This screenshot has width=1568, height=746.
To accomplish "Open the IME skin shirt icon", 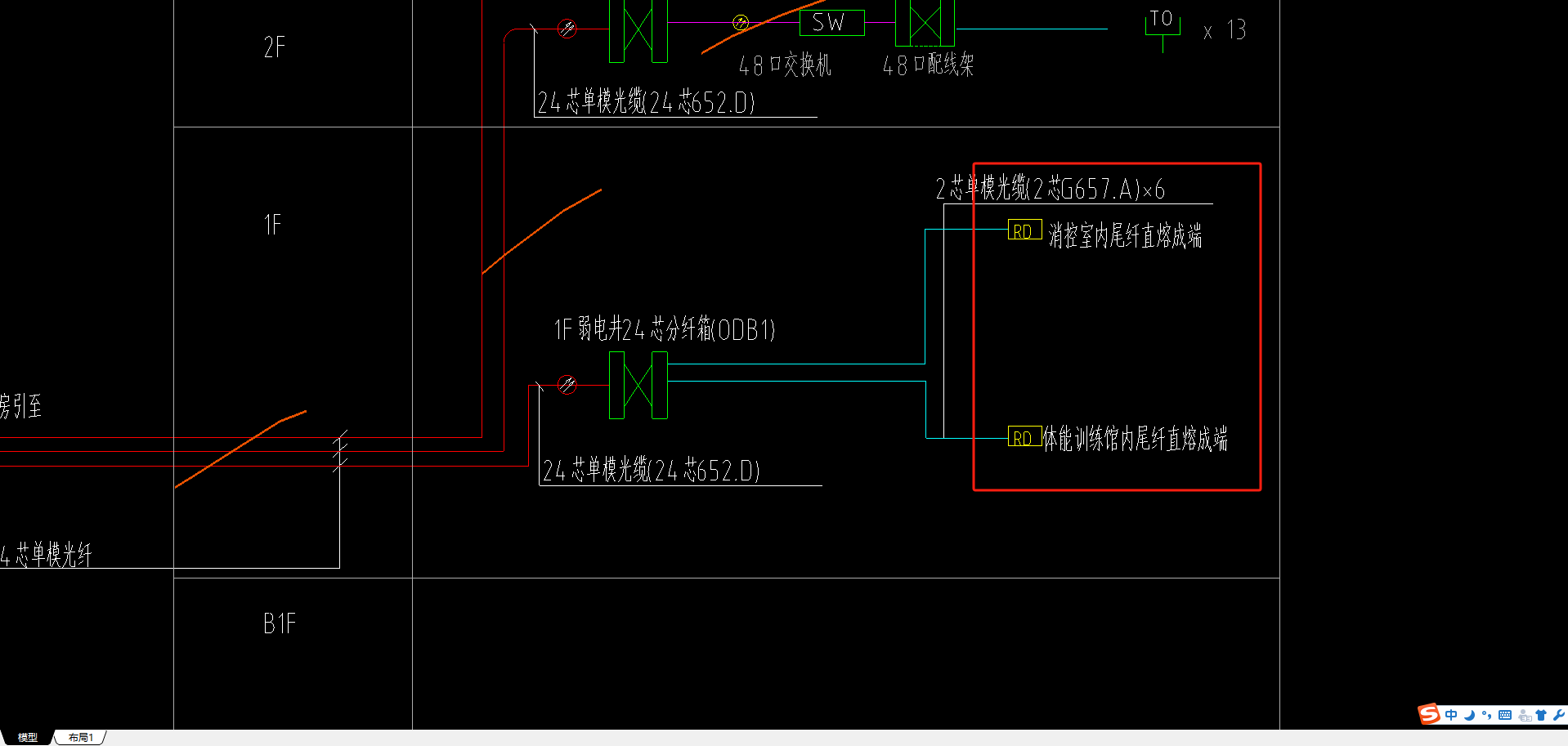I will pyautogui.click(x=1541, y=715).
